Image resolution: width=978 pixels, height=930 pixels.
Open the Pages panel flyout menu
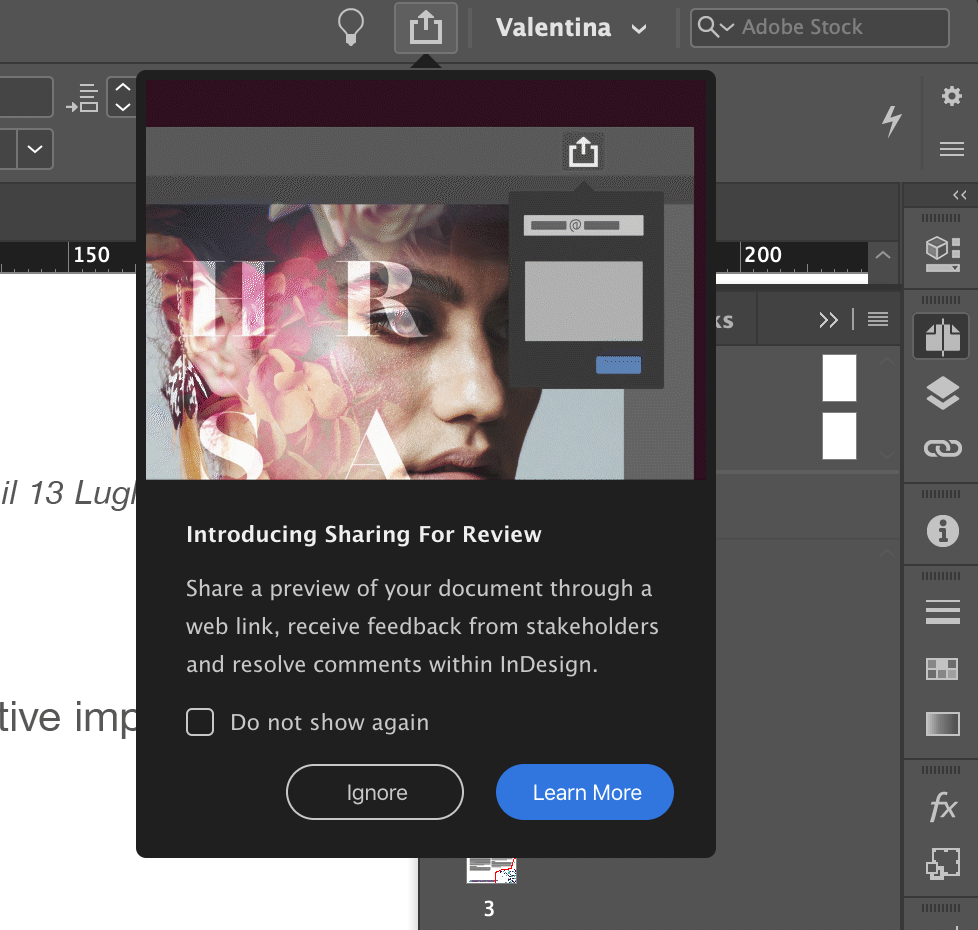click(878, 319)
